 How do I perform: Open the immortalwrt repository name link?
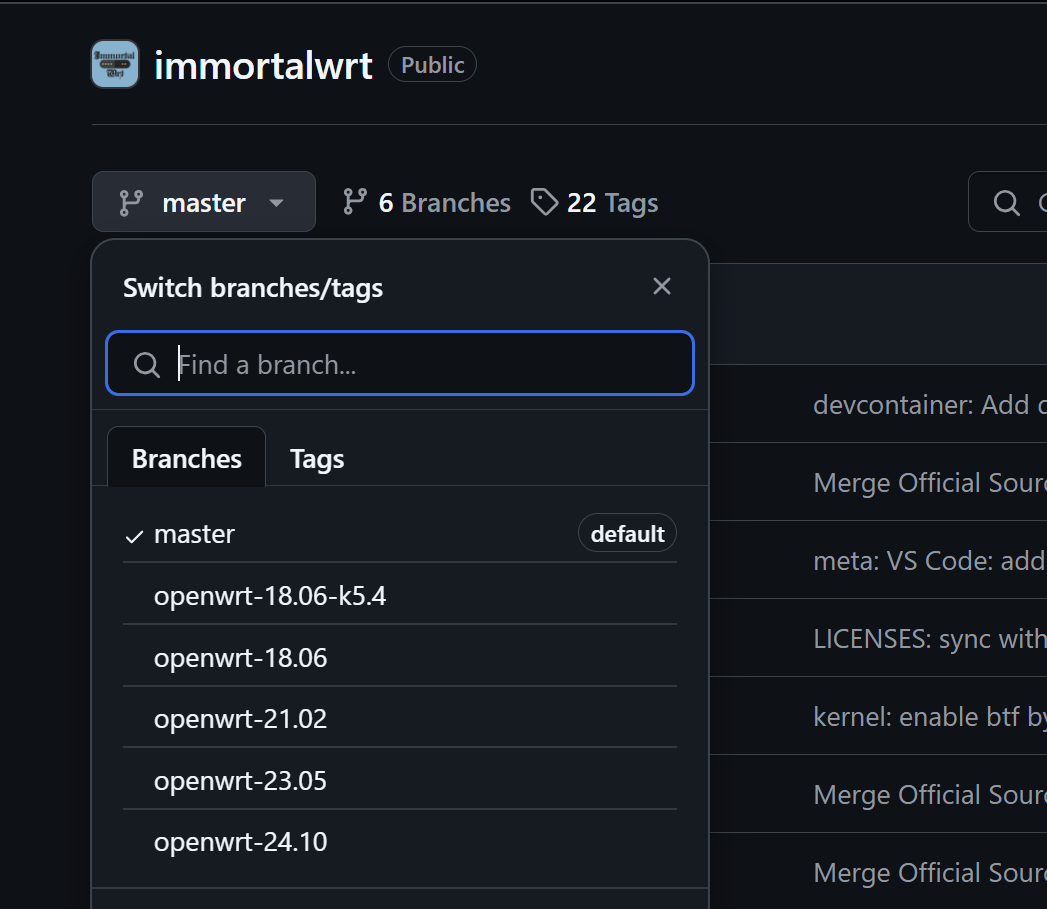pos(263,65)
